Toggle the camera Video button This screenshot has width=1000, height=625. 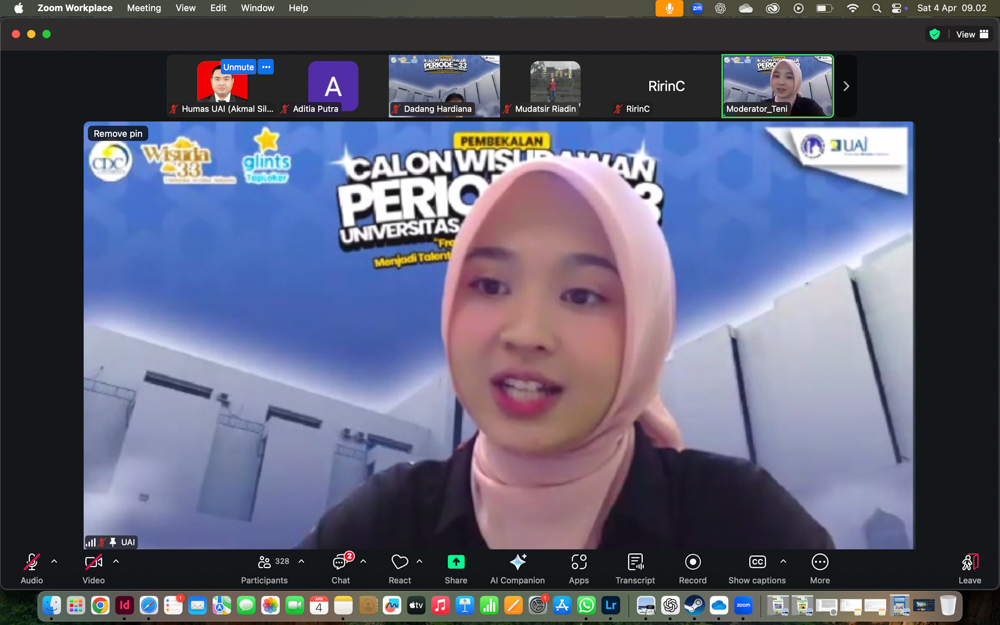coord(93,567)
